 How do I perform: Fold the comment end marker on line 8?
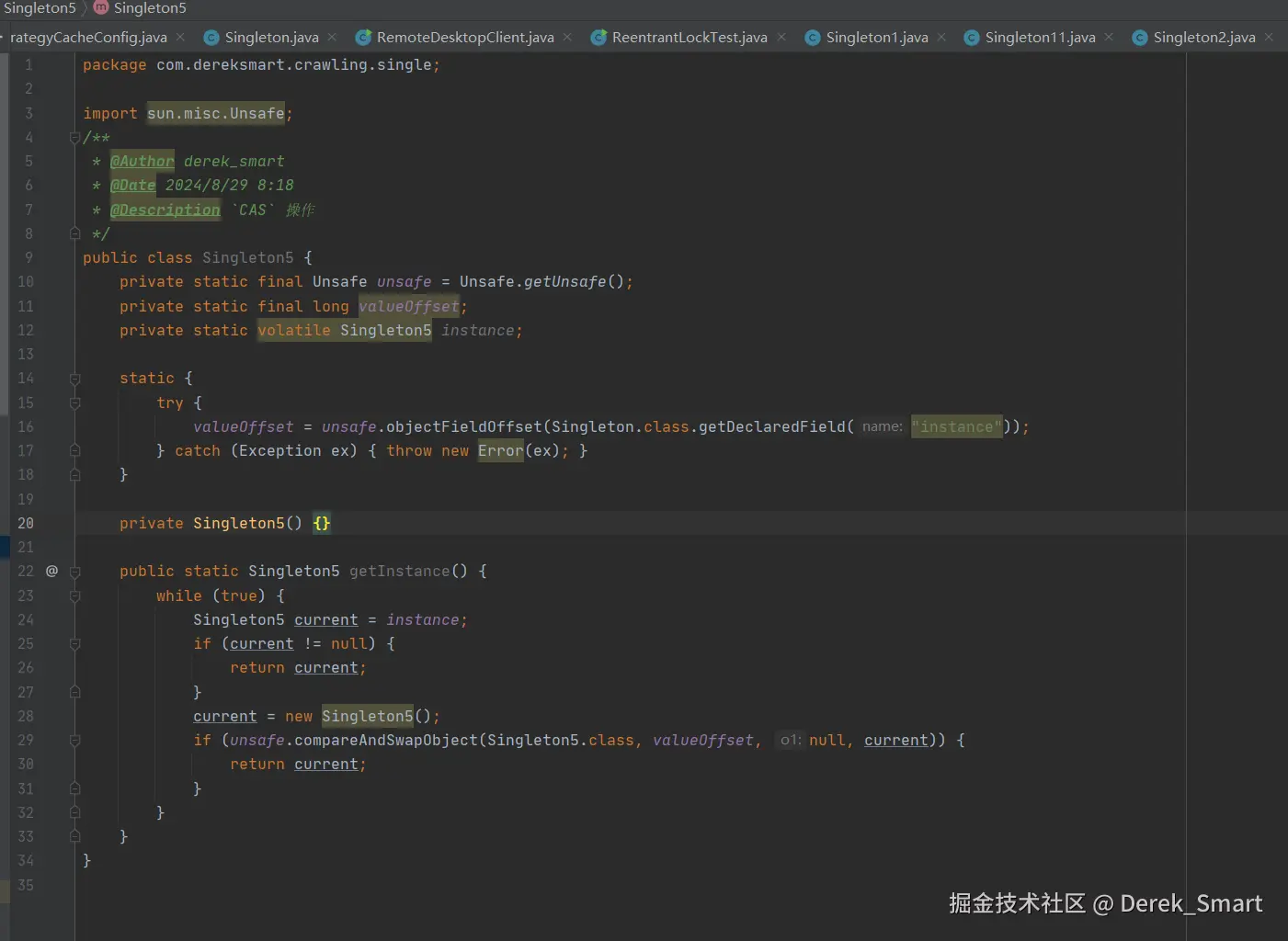tap(75, 233)
